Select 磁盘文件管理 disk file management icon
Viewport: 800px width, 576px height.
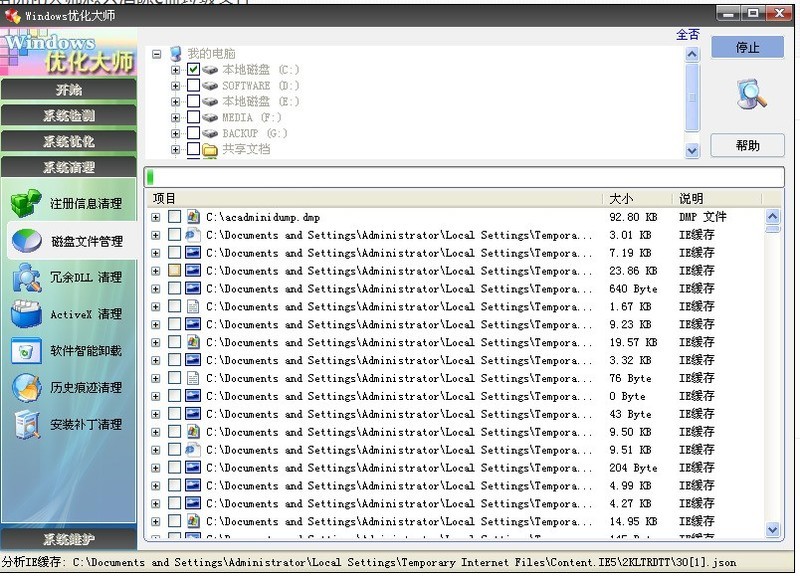pyautogui.click(x=26, y=241)
